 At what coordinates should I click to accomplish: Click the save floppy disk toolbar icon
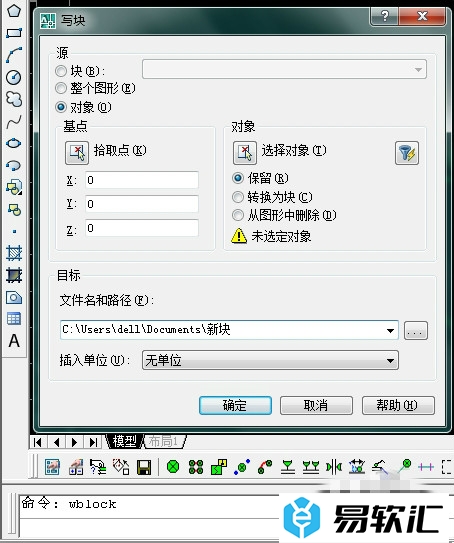tap(144, 467)
